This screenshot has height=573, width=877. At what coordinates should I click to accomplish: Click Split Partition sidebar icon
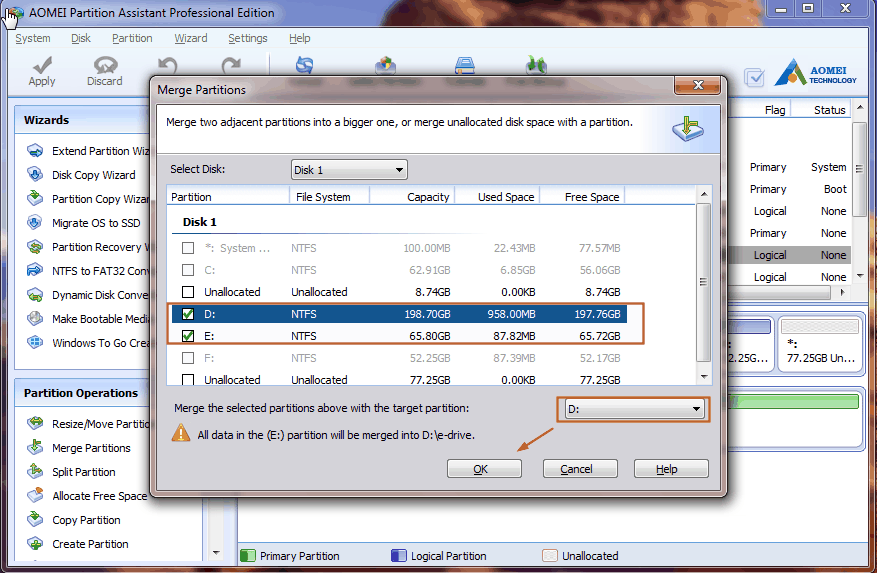click(35, 472)
